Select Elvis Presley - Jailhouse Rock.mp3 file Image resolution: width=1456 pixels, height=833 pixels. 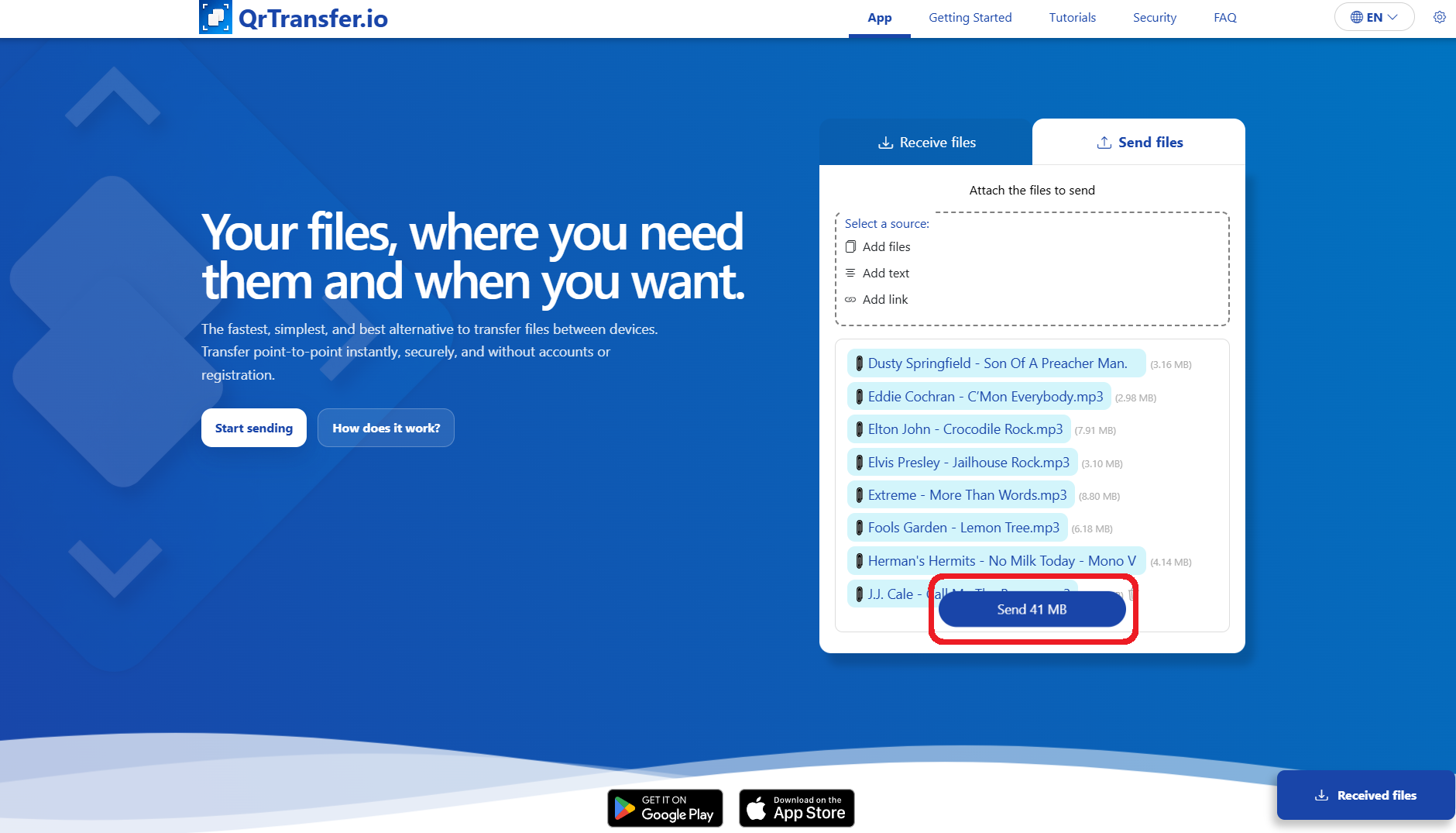coord(962,463)
